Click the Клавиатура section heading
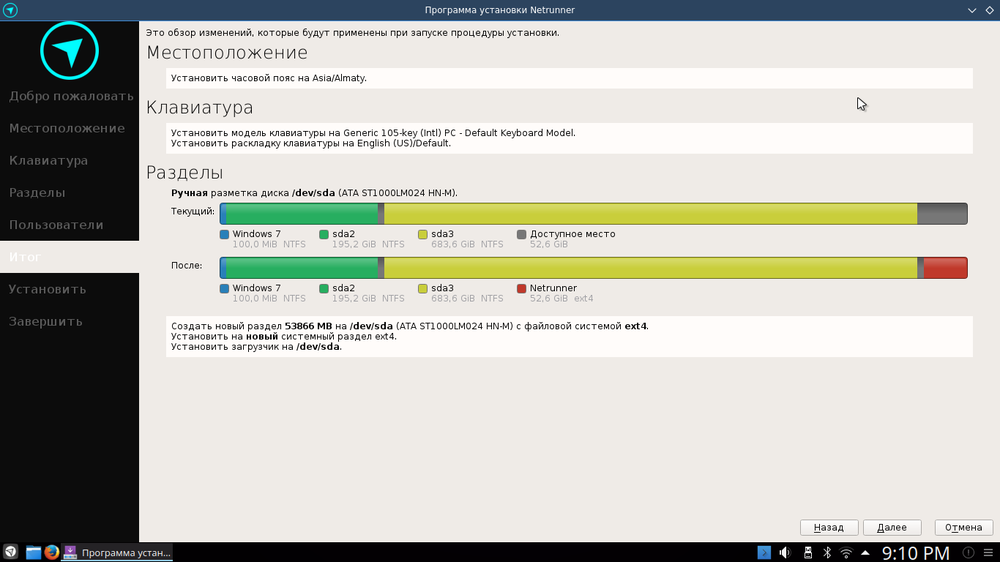Viewport: 1000px width, 562px height. 200,107
